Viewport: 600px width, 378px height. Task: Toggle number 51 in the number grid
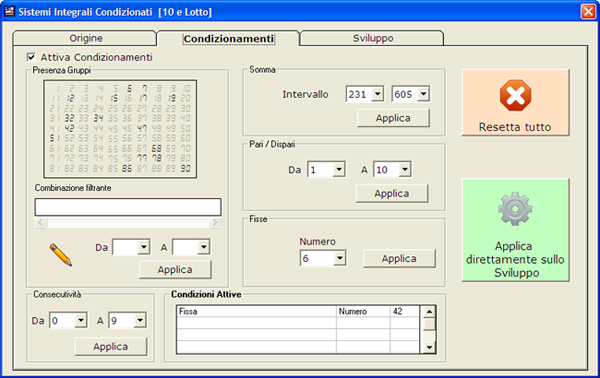point(54,138)
